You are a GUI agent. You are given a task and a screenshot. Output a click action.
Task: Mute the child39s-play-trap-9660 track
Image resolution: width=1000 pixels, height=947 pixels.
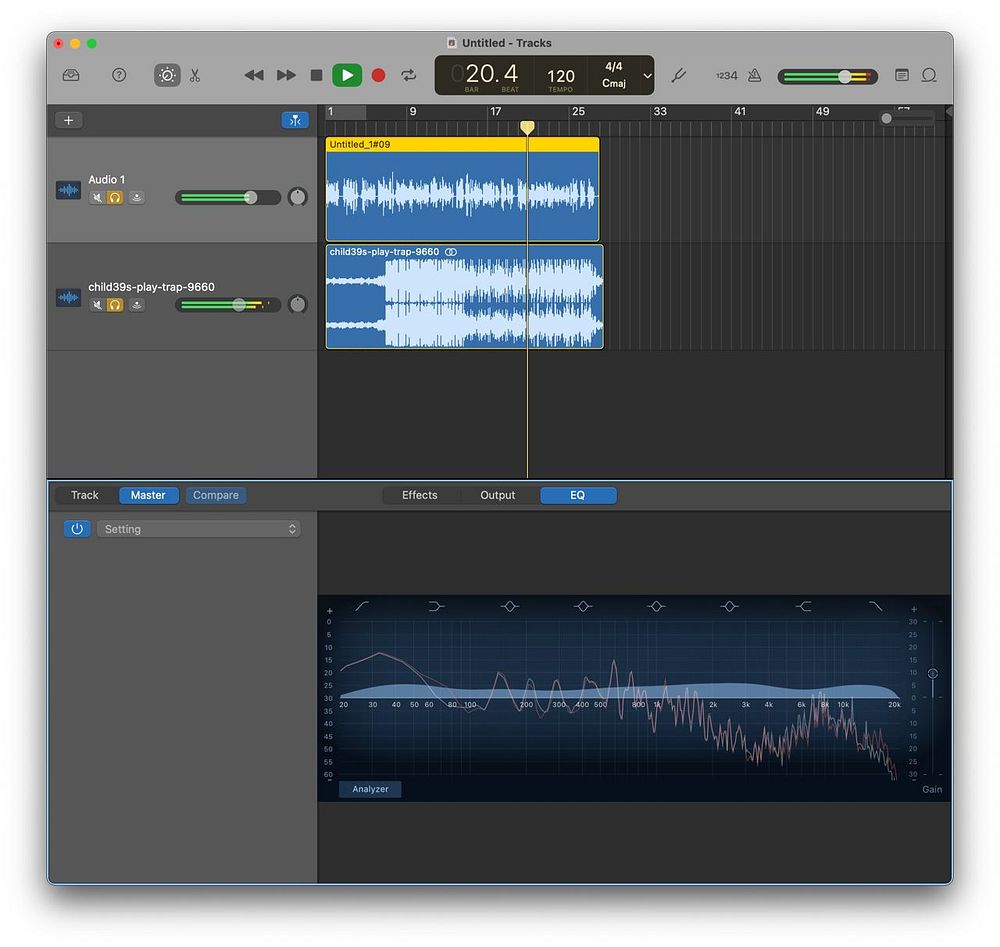coord(97,305)
